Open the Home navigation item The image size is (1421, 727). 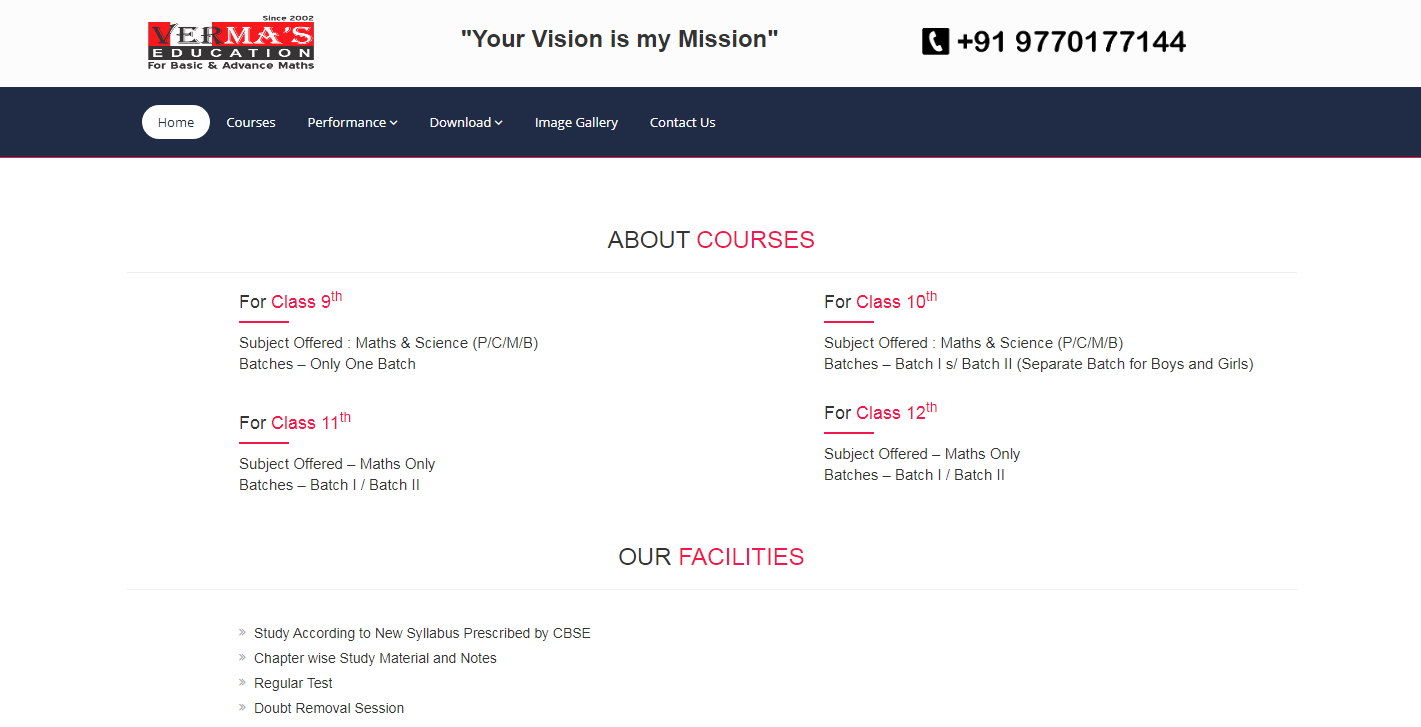176,122
